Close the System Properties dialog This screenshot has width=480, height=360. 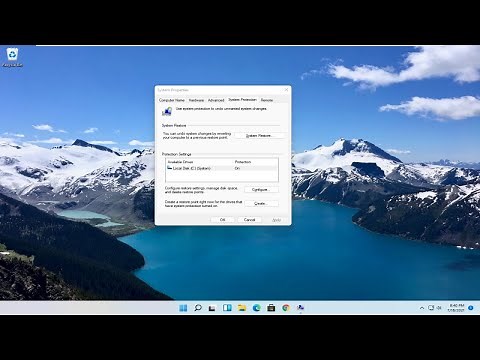[x=286, y=90]
